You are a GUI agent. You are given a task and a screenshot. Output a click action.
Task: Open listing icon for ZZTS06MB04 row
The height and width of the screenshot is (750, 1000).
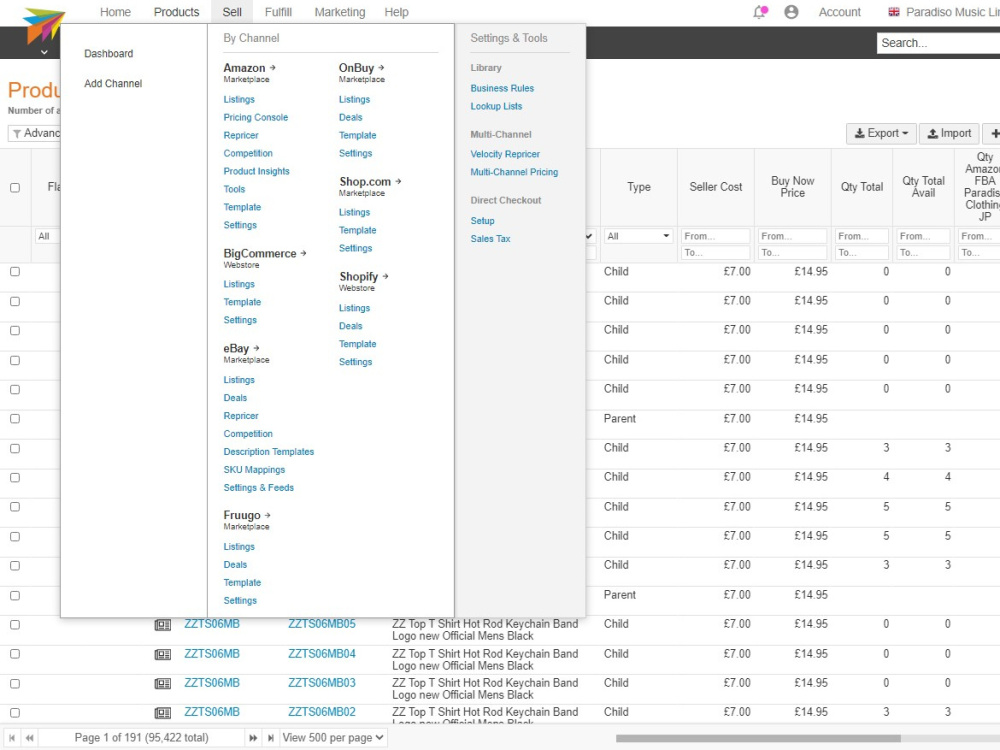163,654
